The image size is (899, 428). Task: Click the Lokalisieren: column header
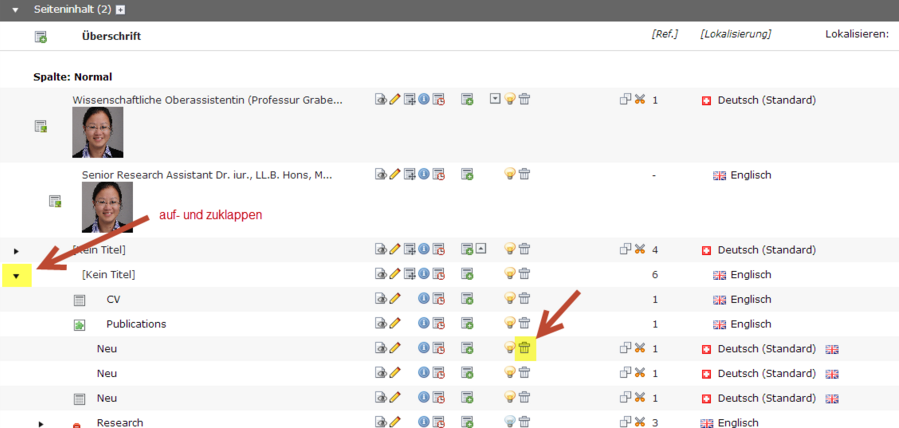(858, 34)
